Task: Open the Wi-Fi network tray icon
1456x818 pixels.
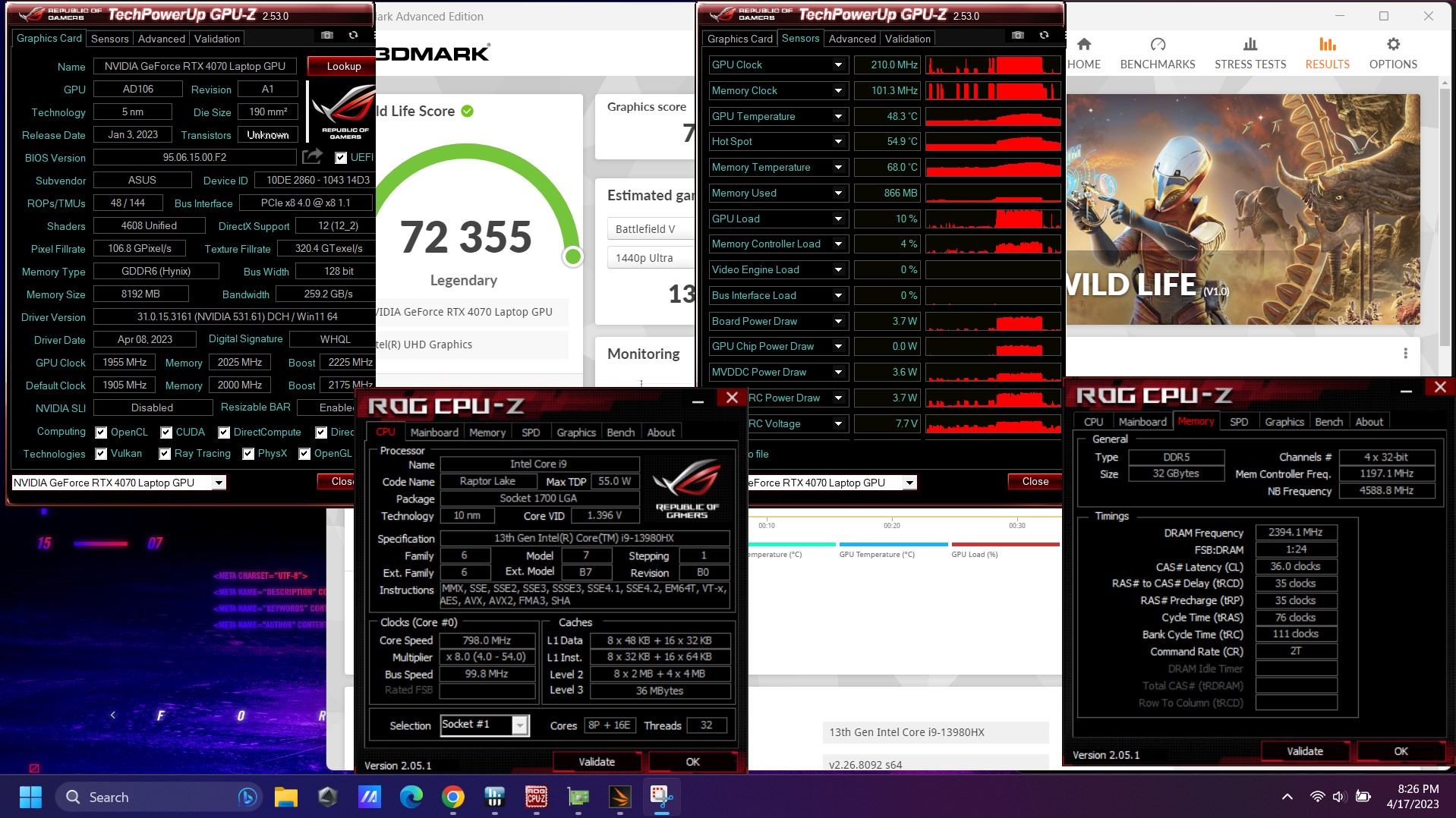Action: [x=1317, y=797]
